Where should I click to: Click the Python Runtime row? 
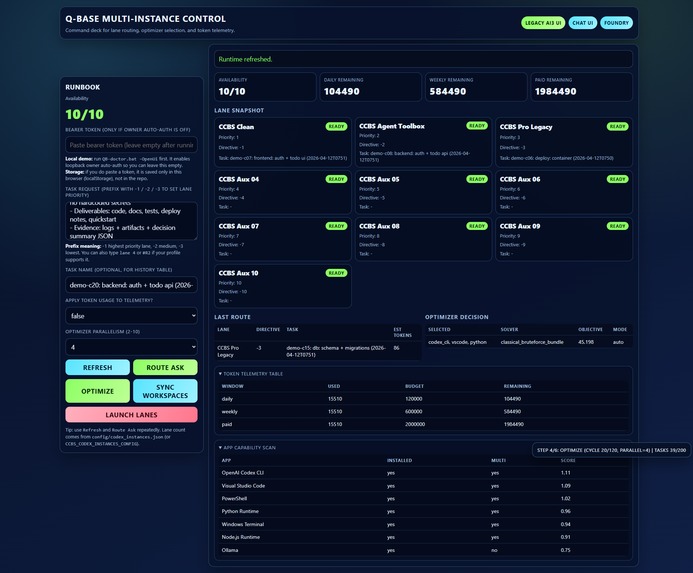[423, 511]
